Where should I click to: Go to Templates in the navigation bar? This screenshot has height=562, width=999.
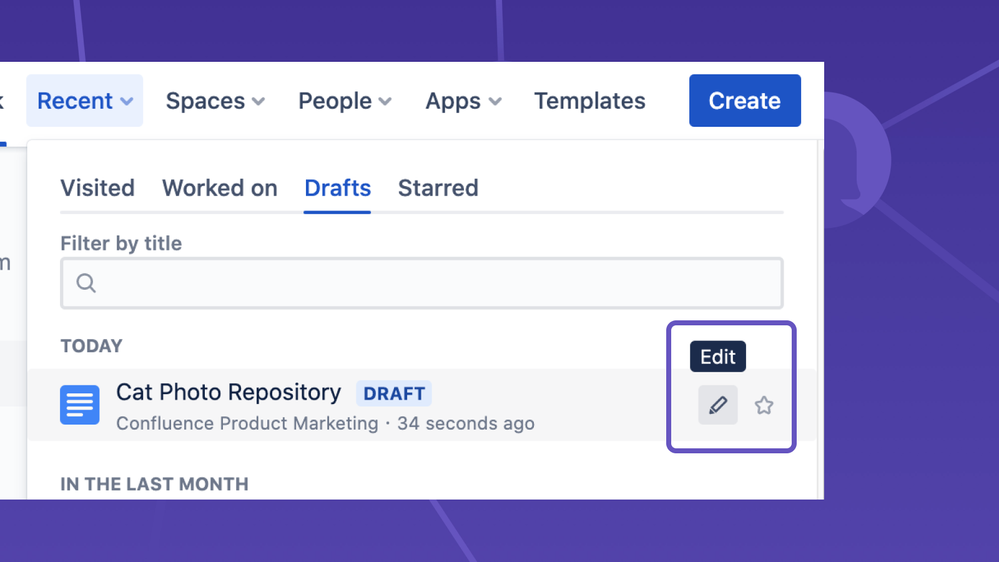coord(589,101)
